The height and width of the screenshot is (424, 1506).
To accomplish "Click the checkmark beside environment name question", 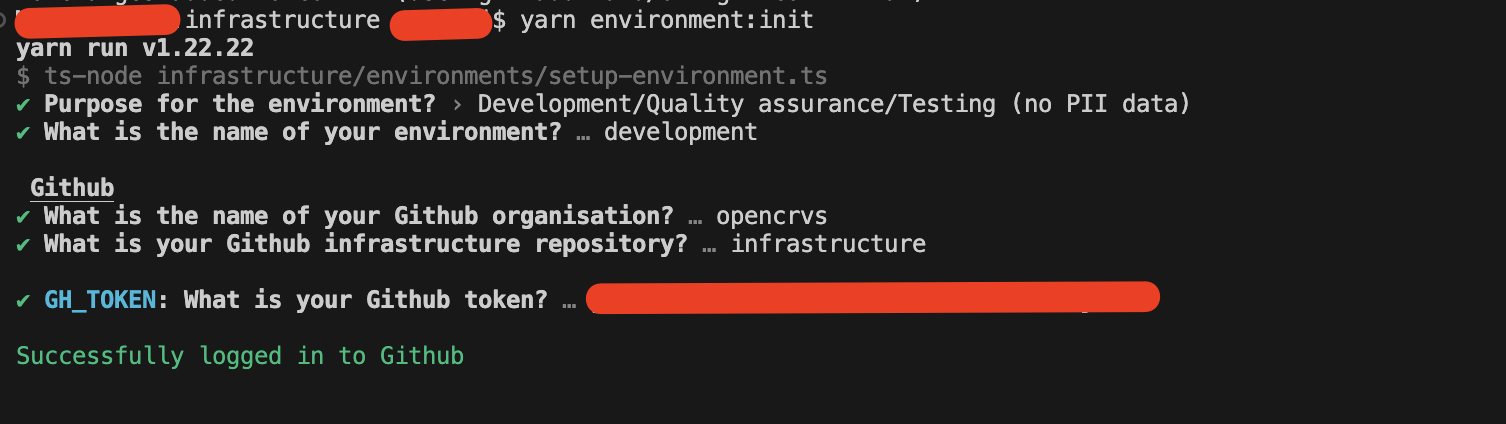I will (x=23, y=132).
